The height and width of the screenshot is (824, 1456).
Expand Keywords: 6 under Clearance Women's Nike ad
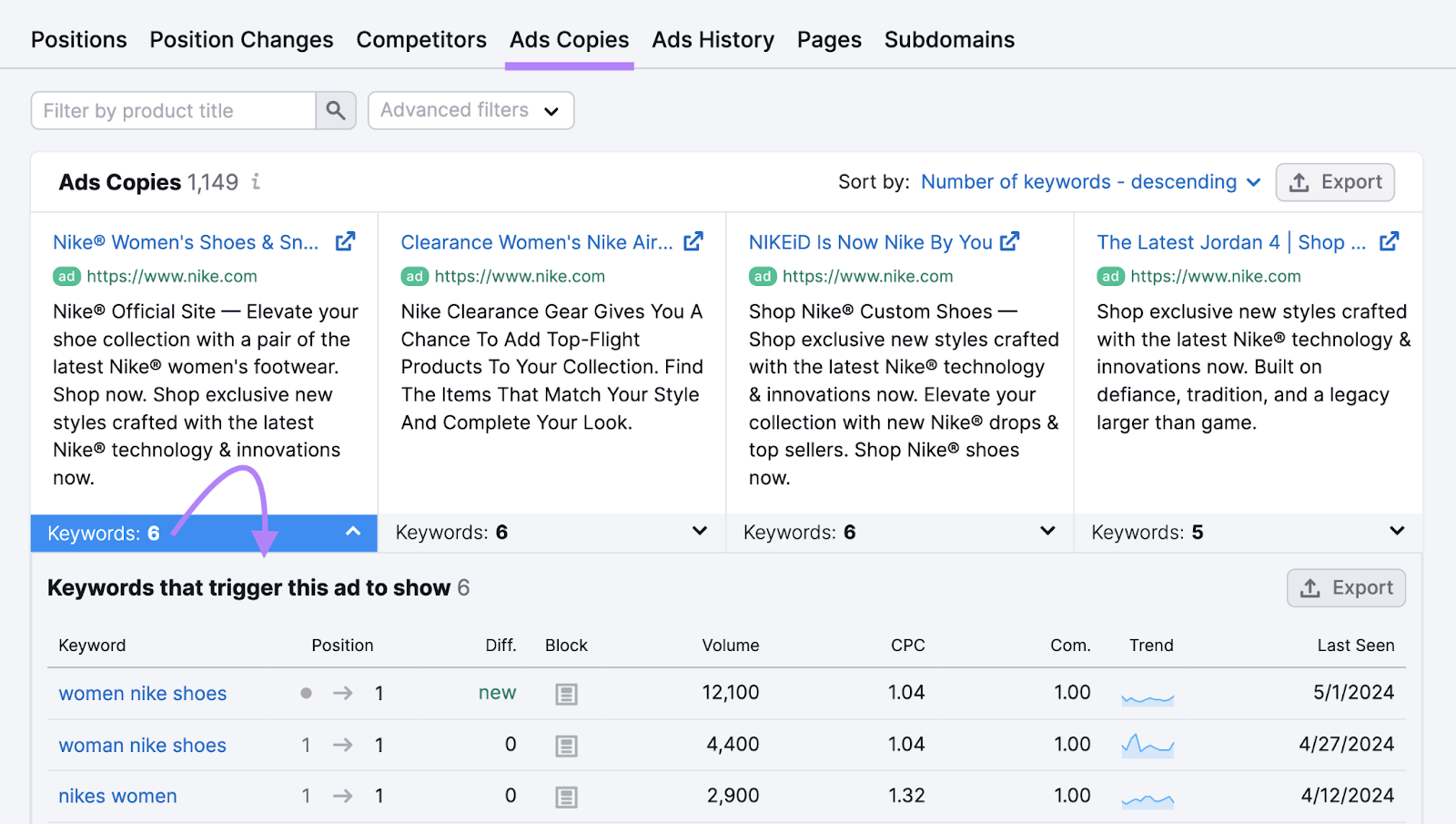(x=551, y=533)
